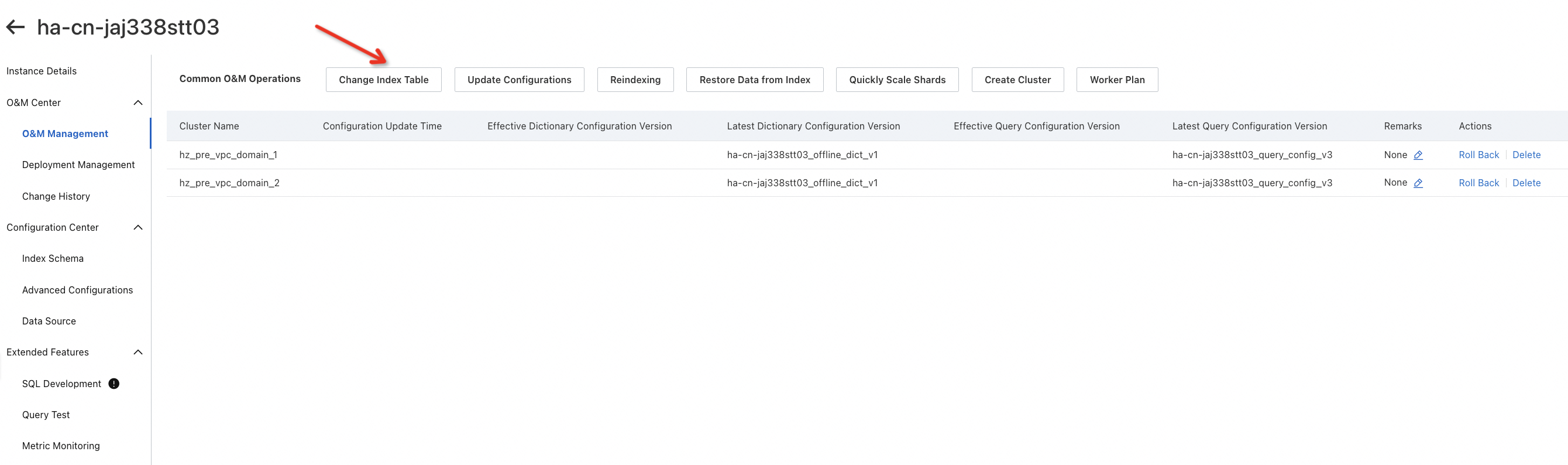
Task: Click Configuration Update Time column header
Action: click(x=382, y=126)
